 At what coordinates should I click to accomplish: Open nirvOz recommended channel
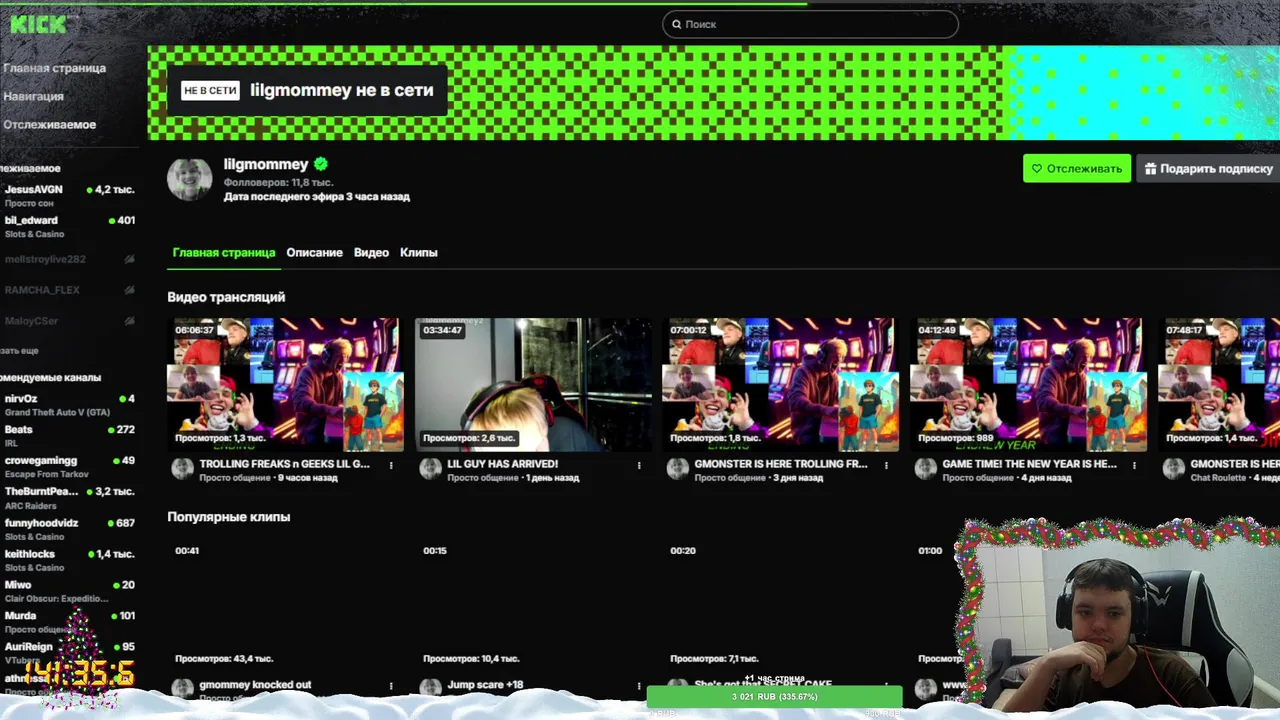coord(68,405)
